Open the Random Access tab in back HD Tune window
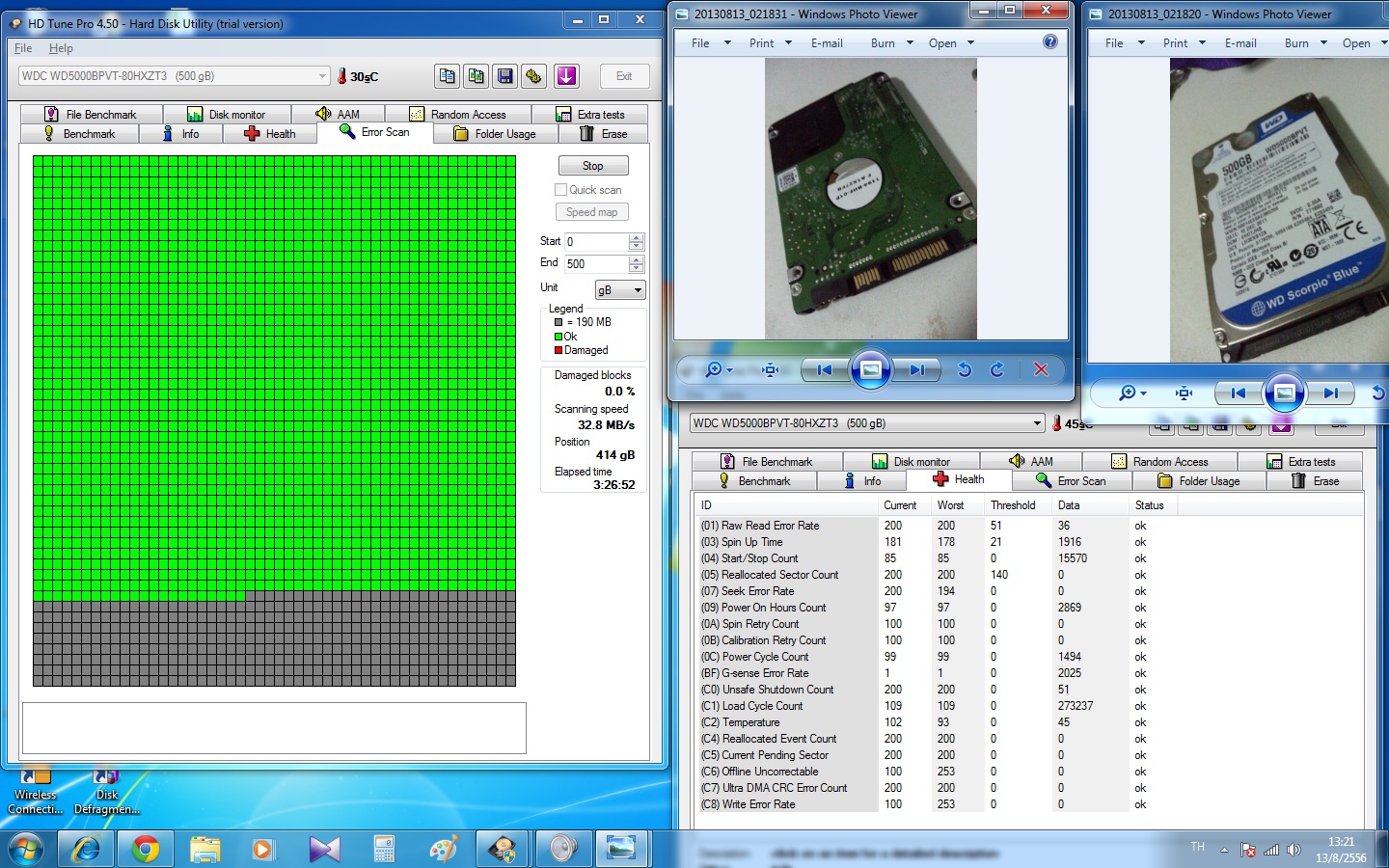Screen dimensions: 1389x868 [1159, 461]
